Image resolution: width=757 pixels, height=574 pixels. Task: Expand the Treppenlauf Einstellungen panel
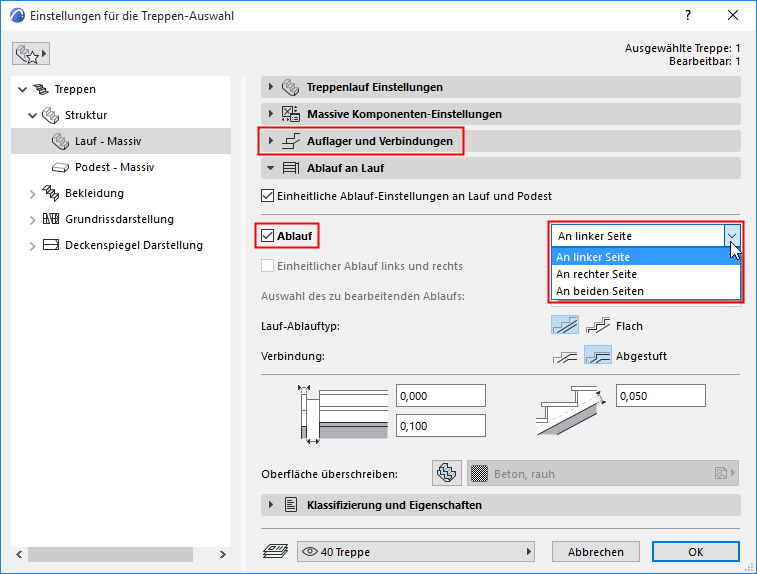(x=270, y=87)
